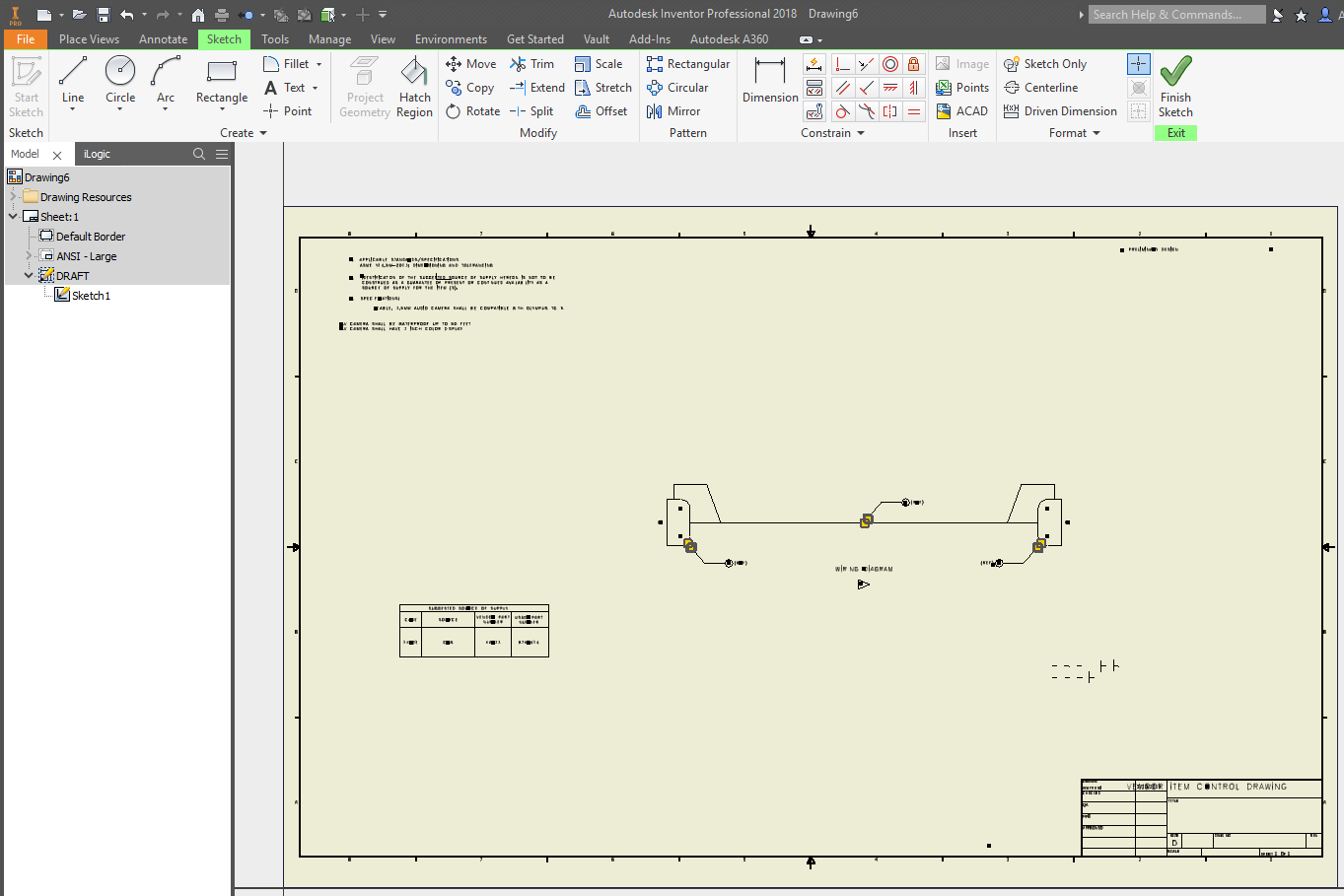
Task: Expand the Drawing Resources folder
Action: pos(13,197)
